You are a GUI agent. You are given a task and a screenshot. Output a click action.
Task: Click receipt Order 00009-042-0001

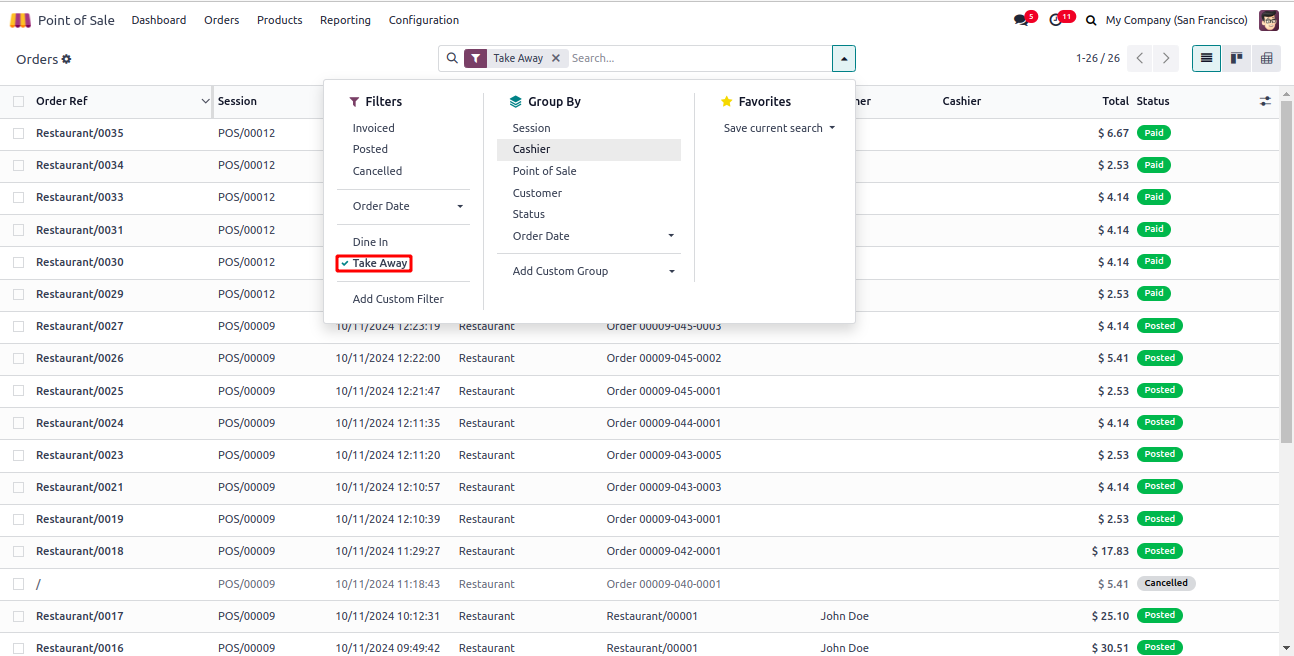point(664,551)
